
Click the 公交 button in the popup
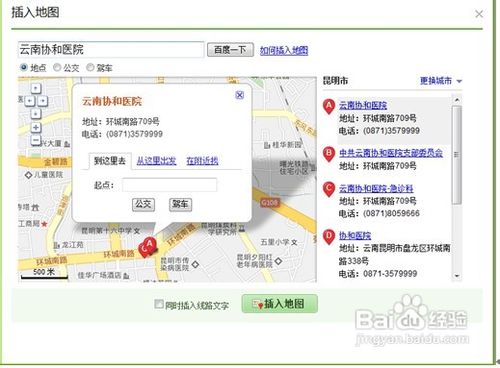click(x=143, y=204)
